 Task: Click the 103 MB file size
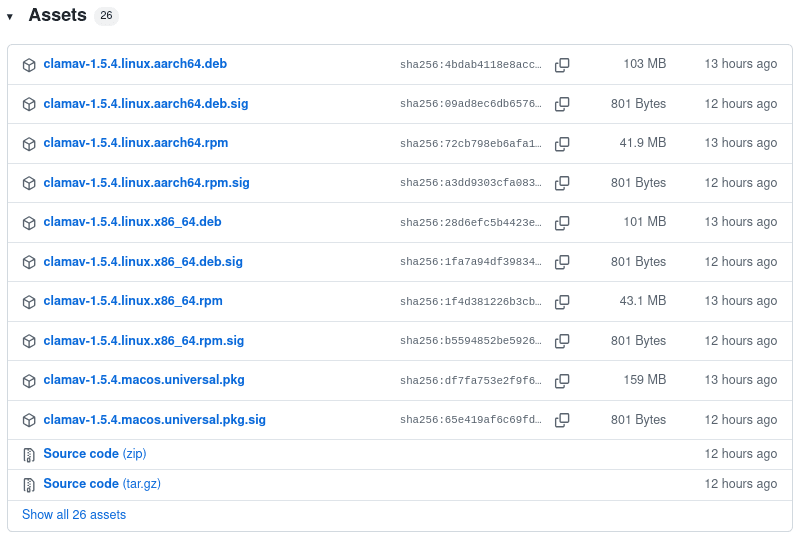pyautogui.click(x=645, y=64)
